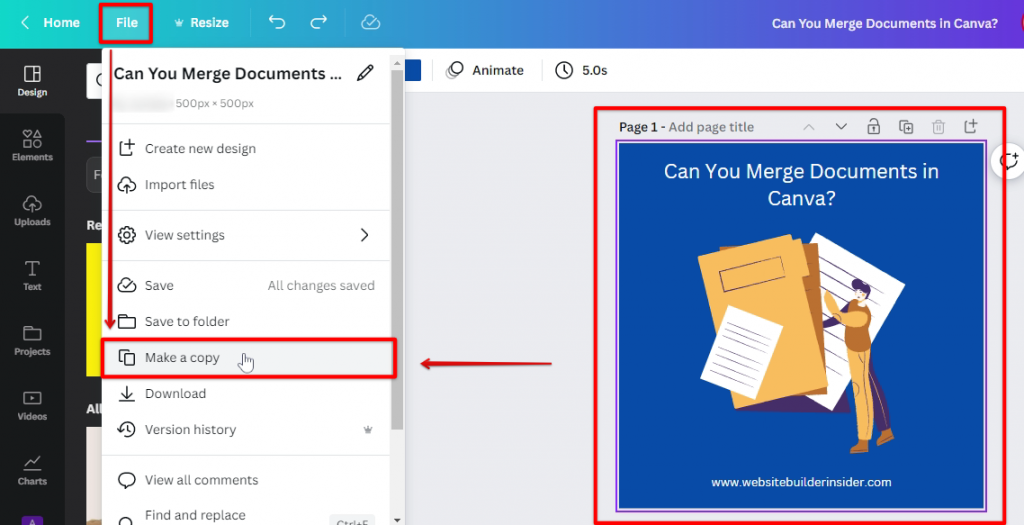This screenshot has height=525, width=1024.
Task: Click the cloud save status icon
Action: (370, 22)
